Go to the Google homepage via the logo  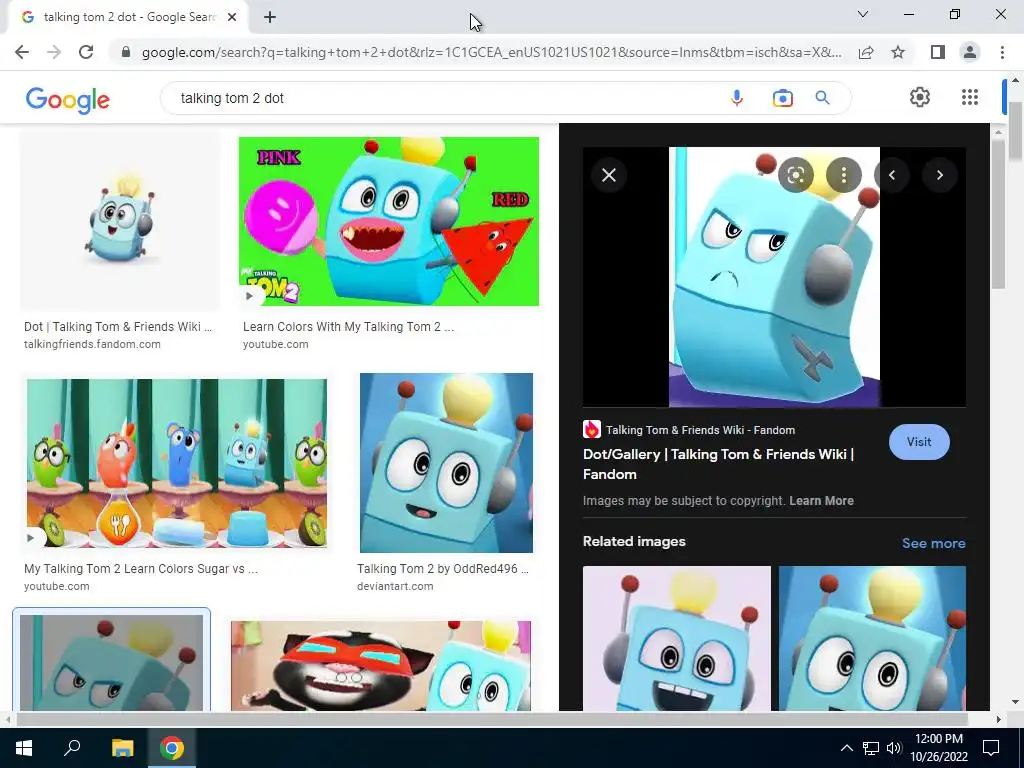(x=68, y=100)
